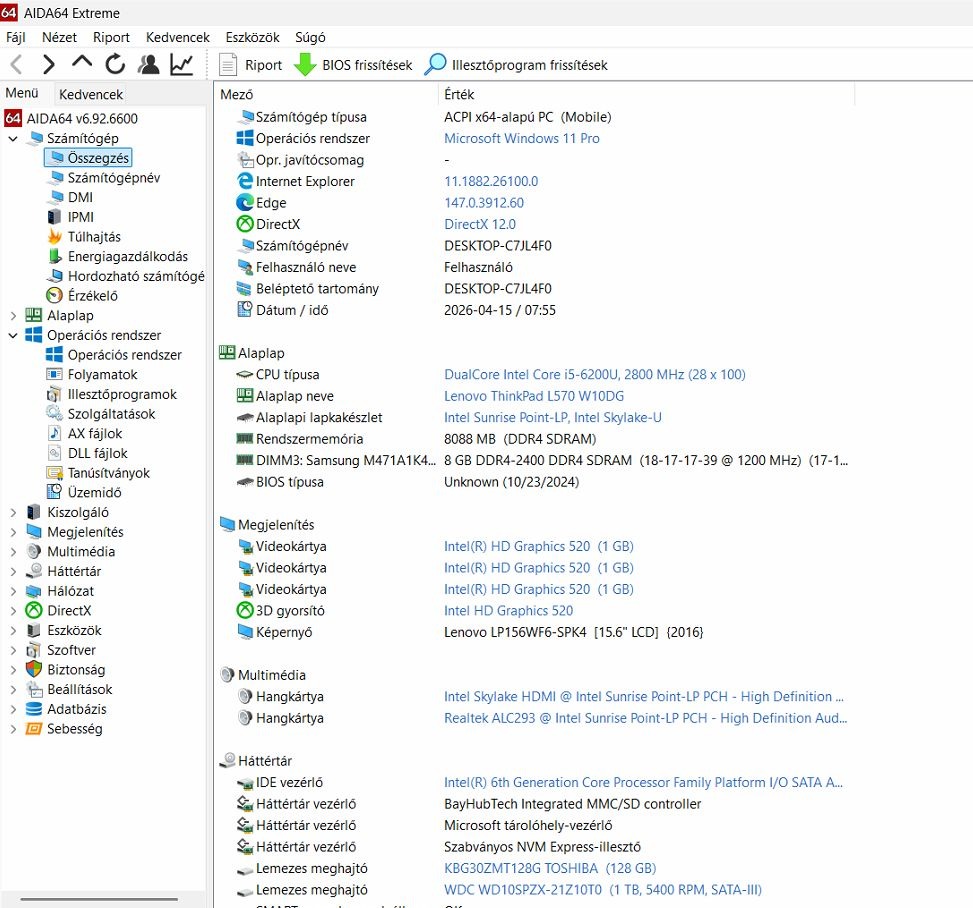Click the Eszközök tree icon in sidebar
The image size is (973, 908).
point(34,631)
